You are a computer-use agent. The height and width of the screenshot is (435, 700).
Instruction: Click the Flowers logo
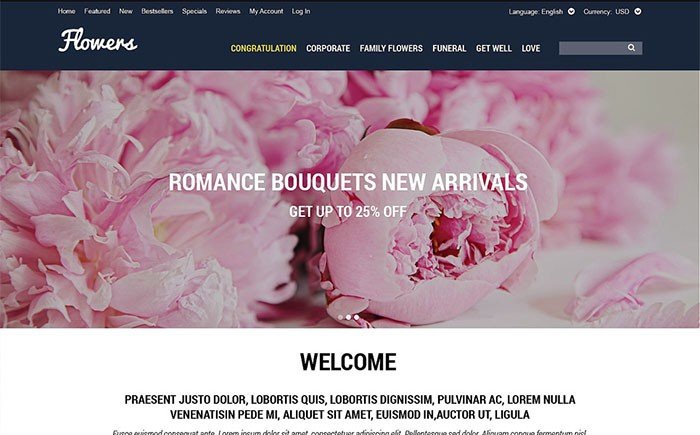[98, 41]
